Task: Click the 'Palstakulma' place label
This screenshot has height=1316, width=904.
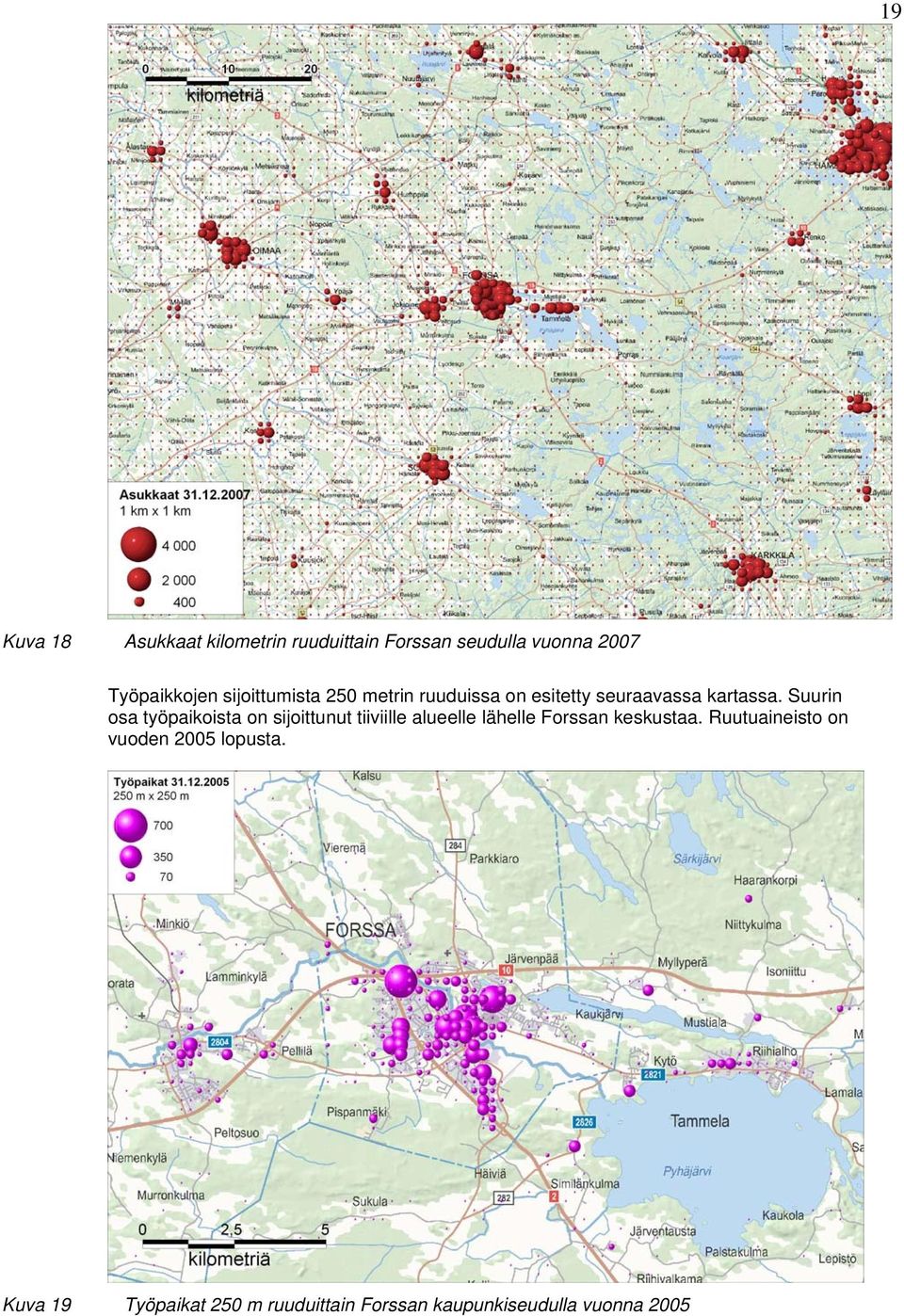Action: click(x=735, y=1252)
